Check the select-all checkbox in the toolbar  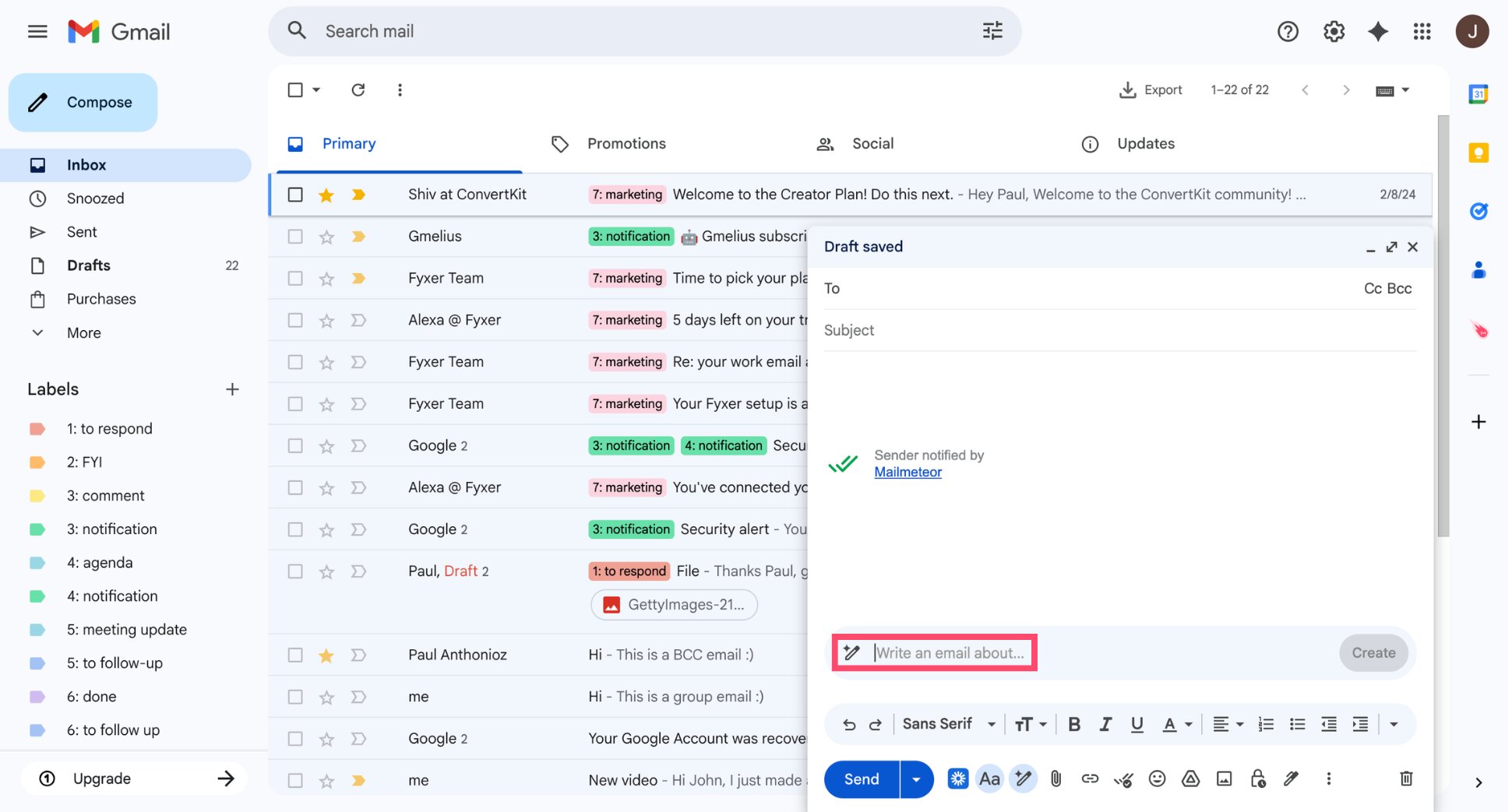[x=296, y=90]
